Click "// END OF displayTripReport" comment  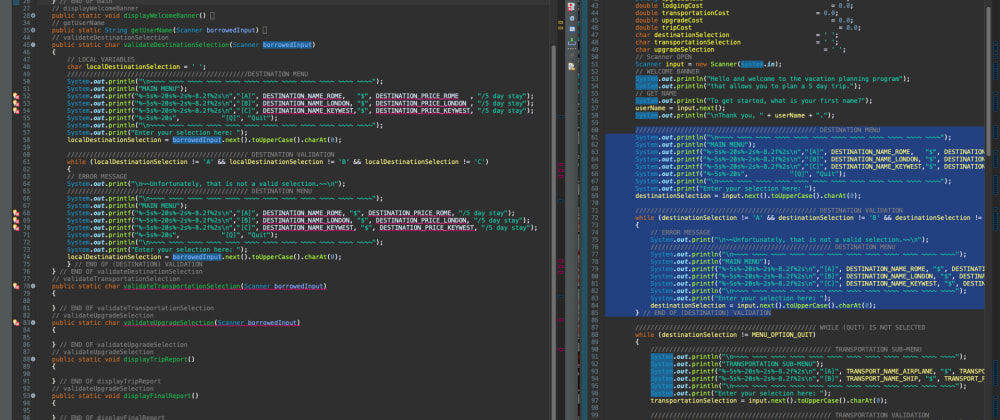point(110,382)
